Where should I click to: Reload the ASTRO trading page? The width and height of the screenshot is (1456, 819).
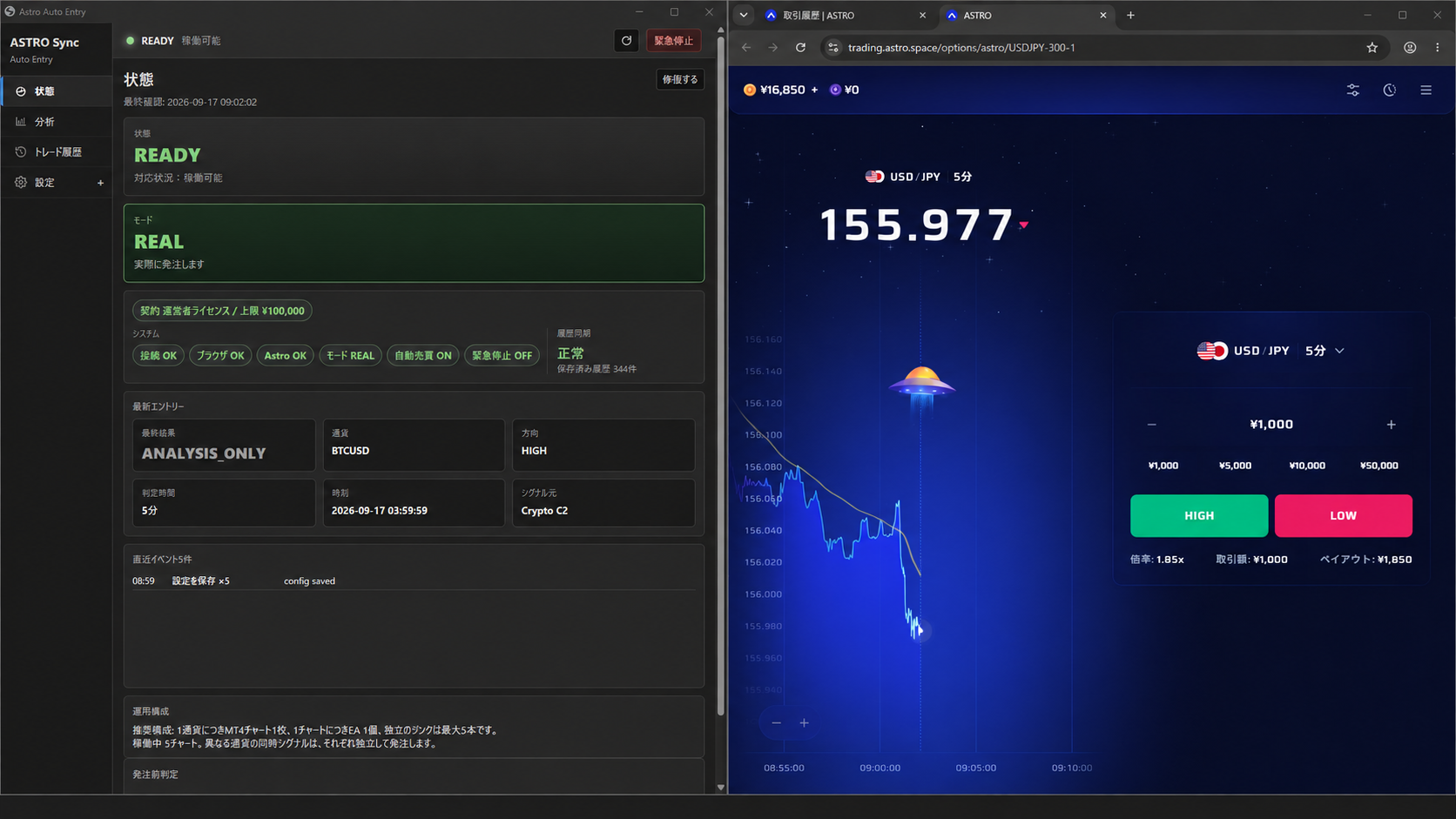click(x=800, y=48)
